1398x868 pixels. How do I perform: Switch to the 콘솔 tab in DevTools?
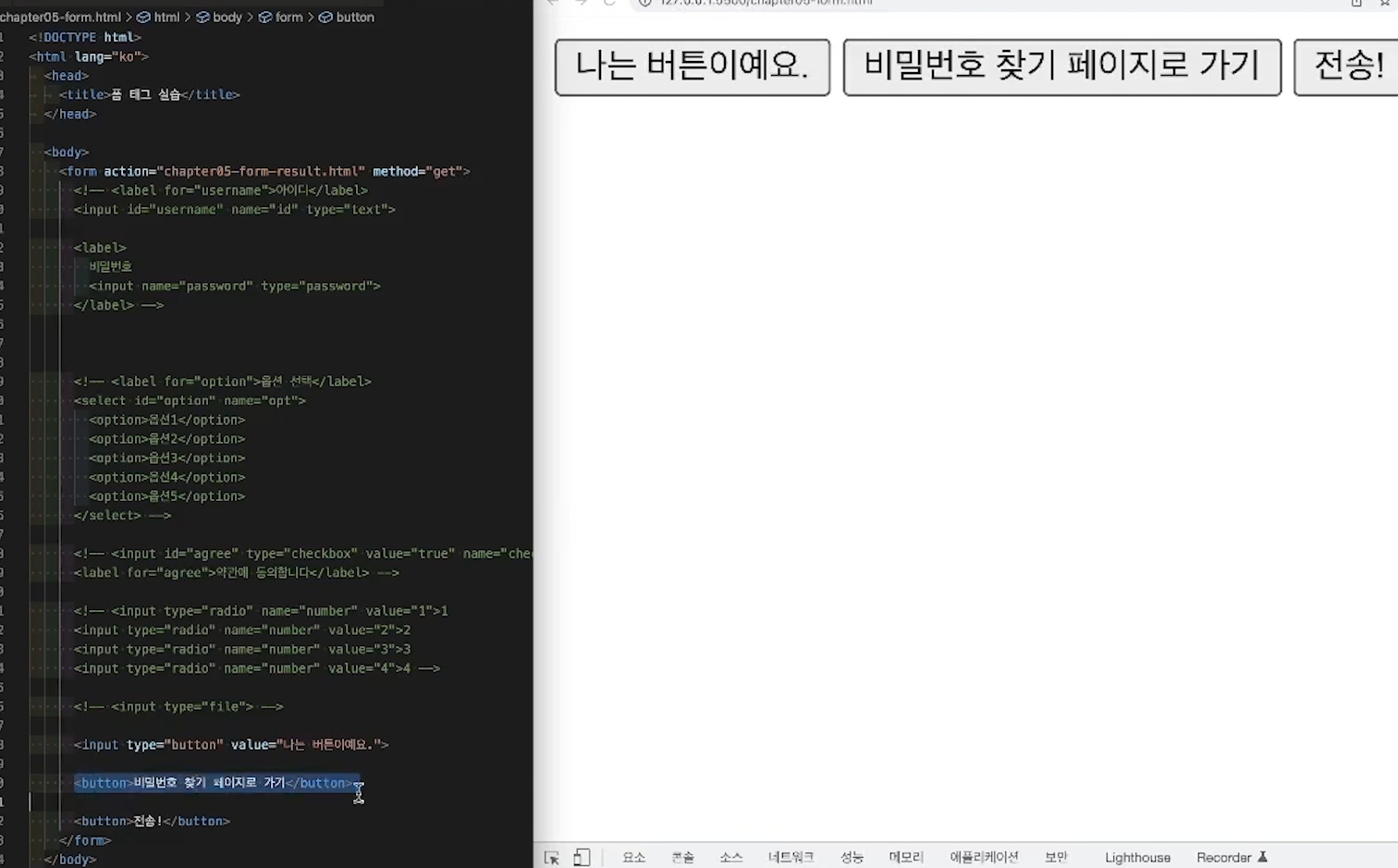click(x=682, y=858)
